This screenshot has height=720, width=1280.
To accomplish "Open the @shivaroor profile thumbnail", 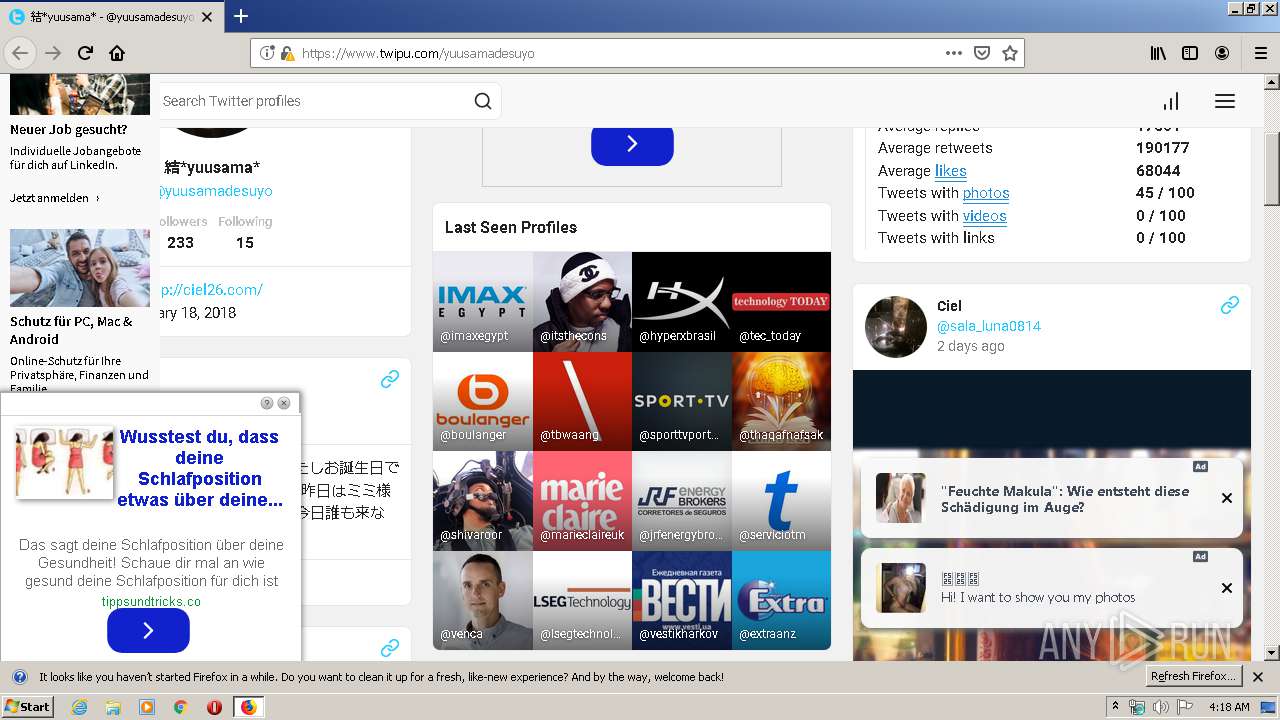I will 483,501.
